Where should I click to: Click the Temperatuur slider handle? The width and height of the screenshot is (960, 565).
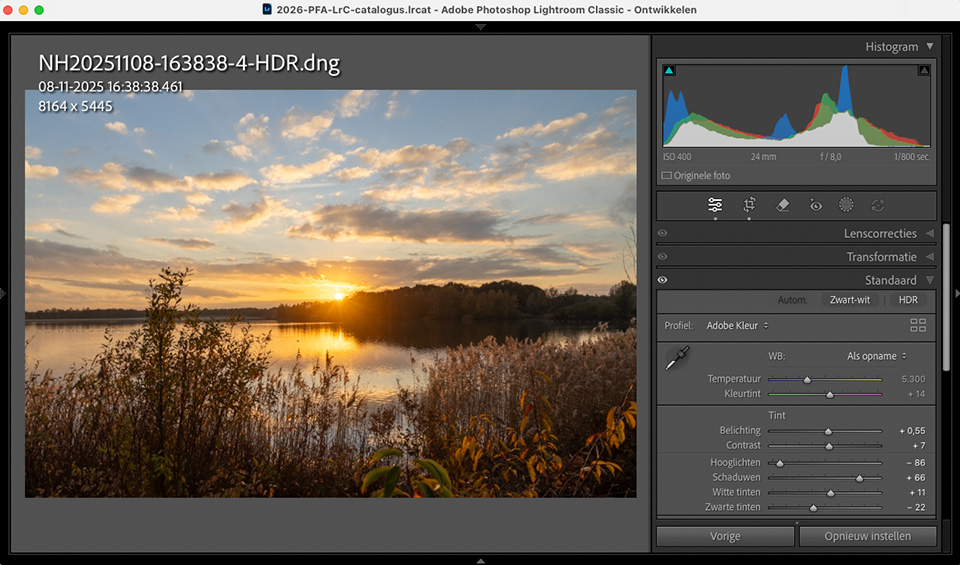(807, 380)
